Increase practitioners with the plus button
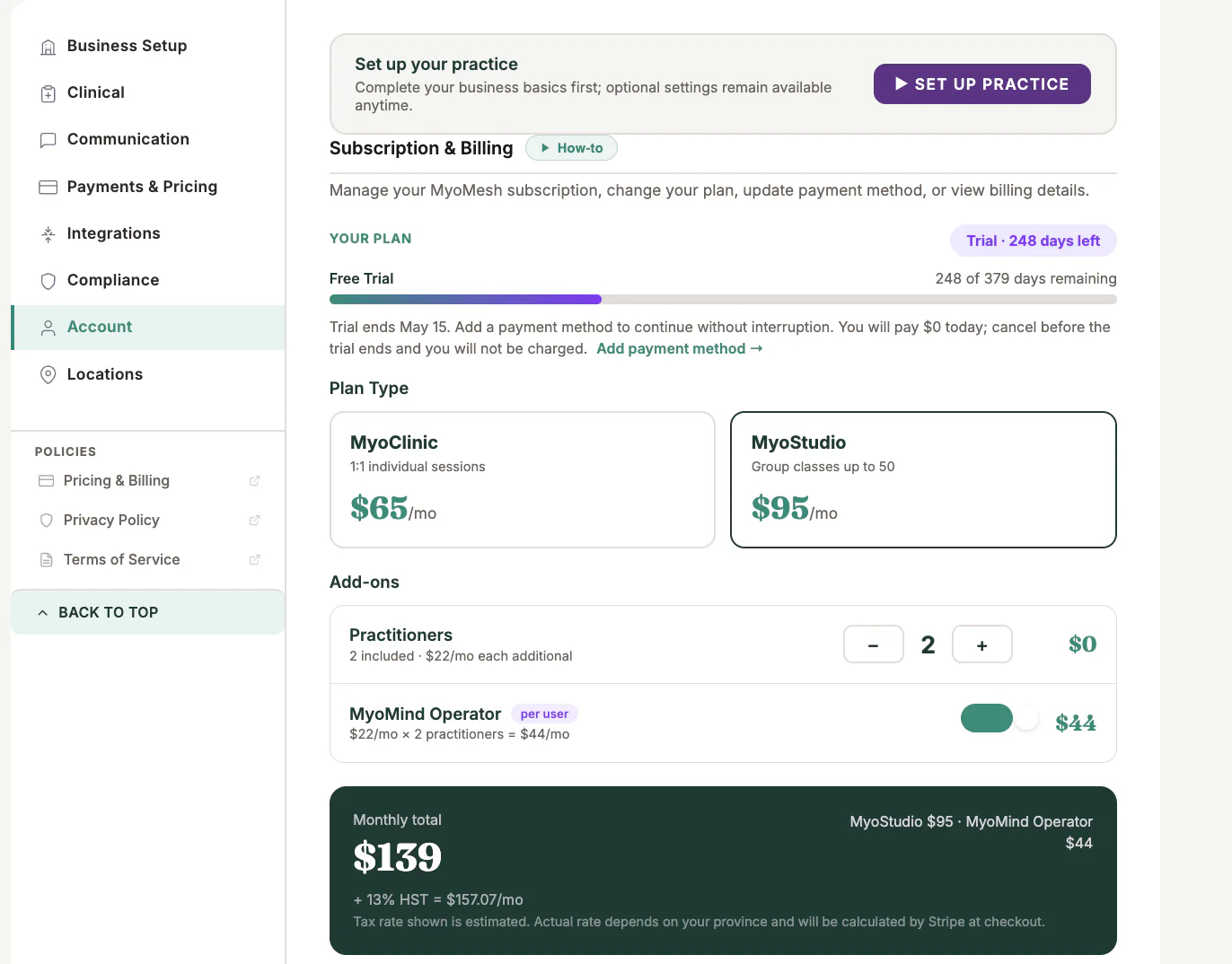This screenshot has height=964, width=1232. pyautogui.click(x=982, y=644)
